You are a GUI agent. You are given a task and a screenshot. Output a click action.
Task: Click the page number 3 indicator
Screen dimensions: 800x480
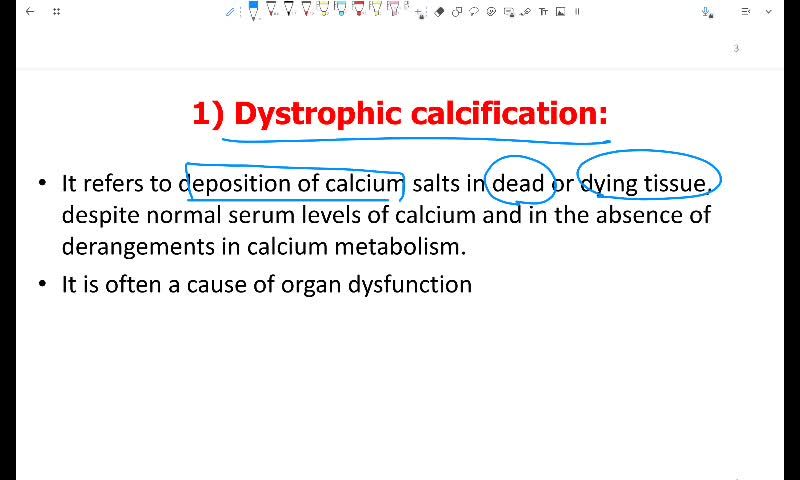736,48
